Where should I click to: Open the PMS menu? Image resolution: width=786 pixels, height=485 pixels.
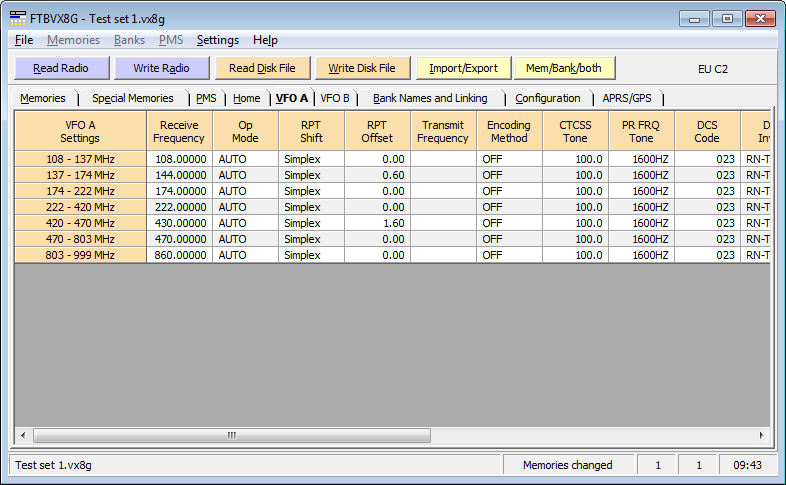click(171, 40)
